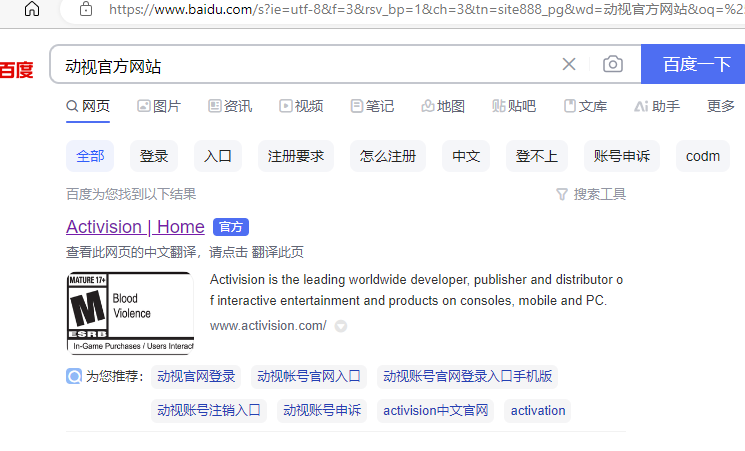745x451 pixels.
Task: Open camera image search icon
Action: tap(613, 65)
